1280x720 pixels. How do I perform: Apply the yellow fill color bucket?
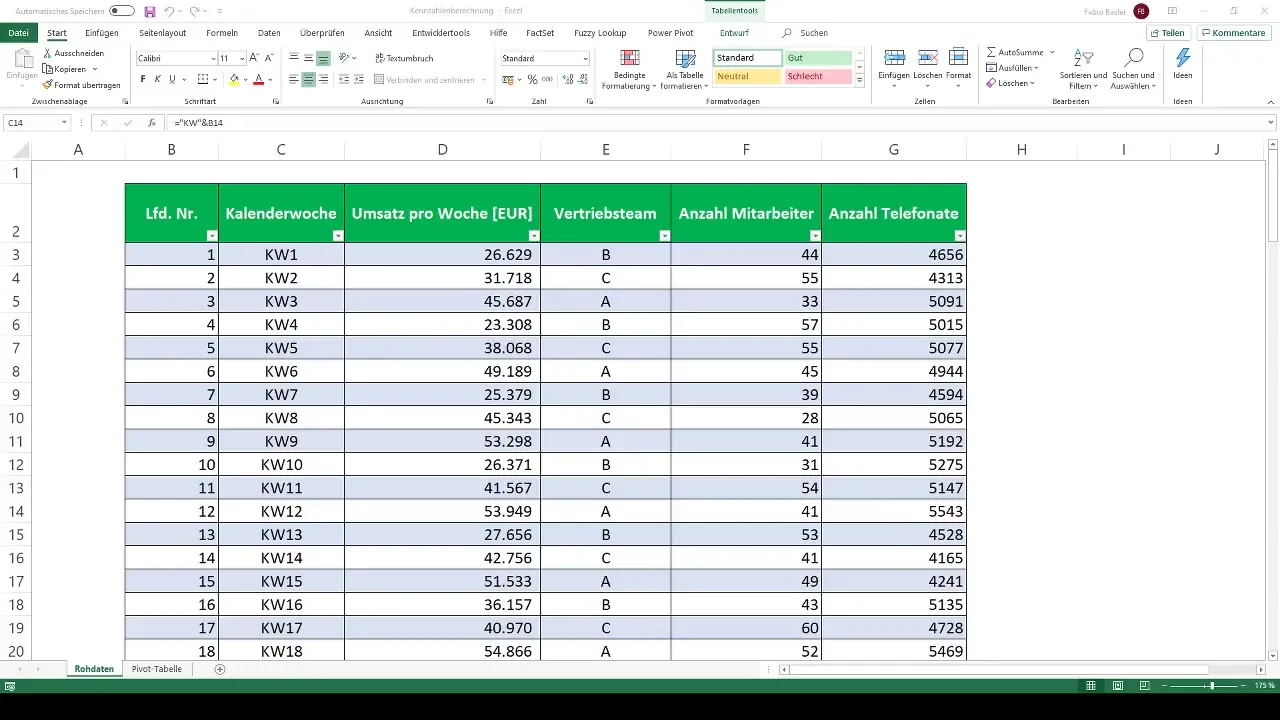point(234,79)
